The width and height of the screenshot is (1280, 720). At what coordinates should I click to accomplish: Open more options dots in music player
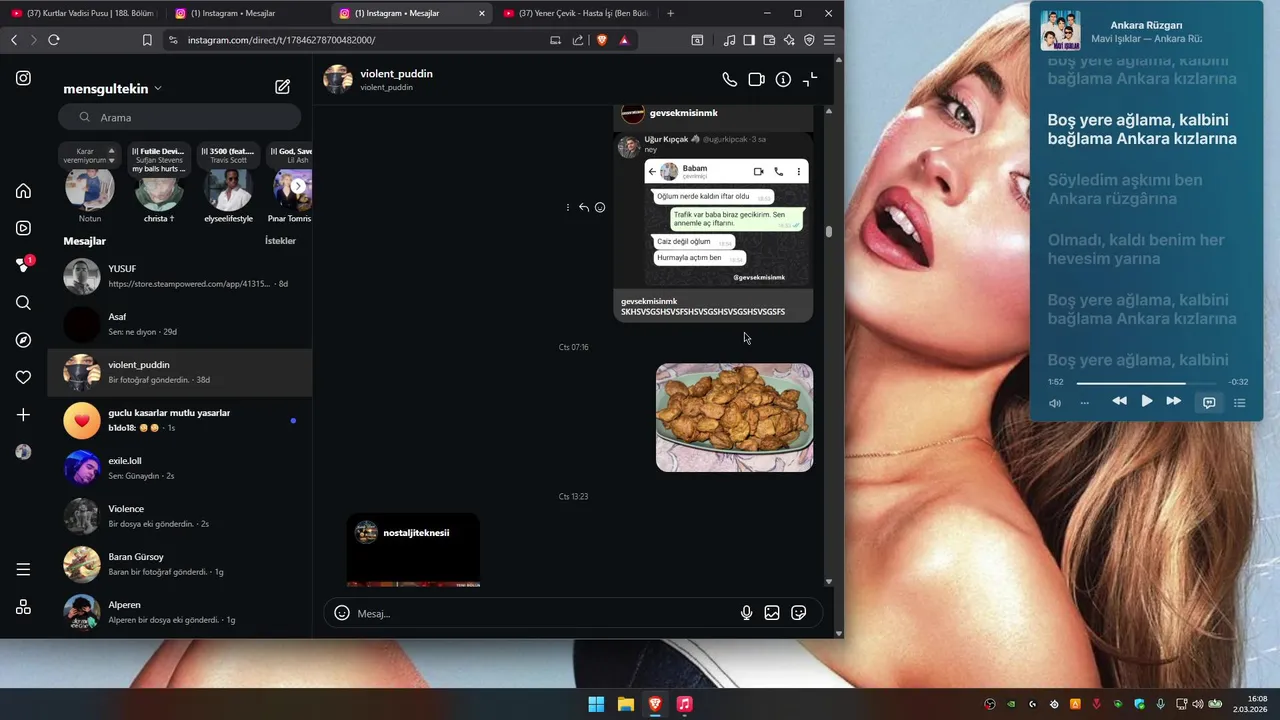click(x=1085, y=403)
